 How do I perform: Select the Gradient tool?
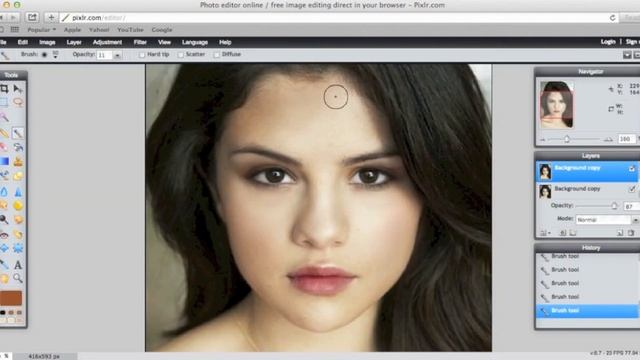(4, 162)
